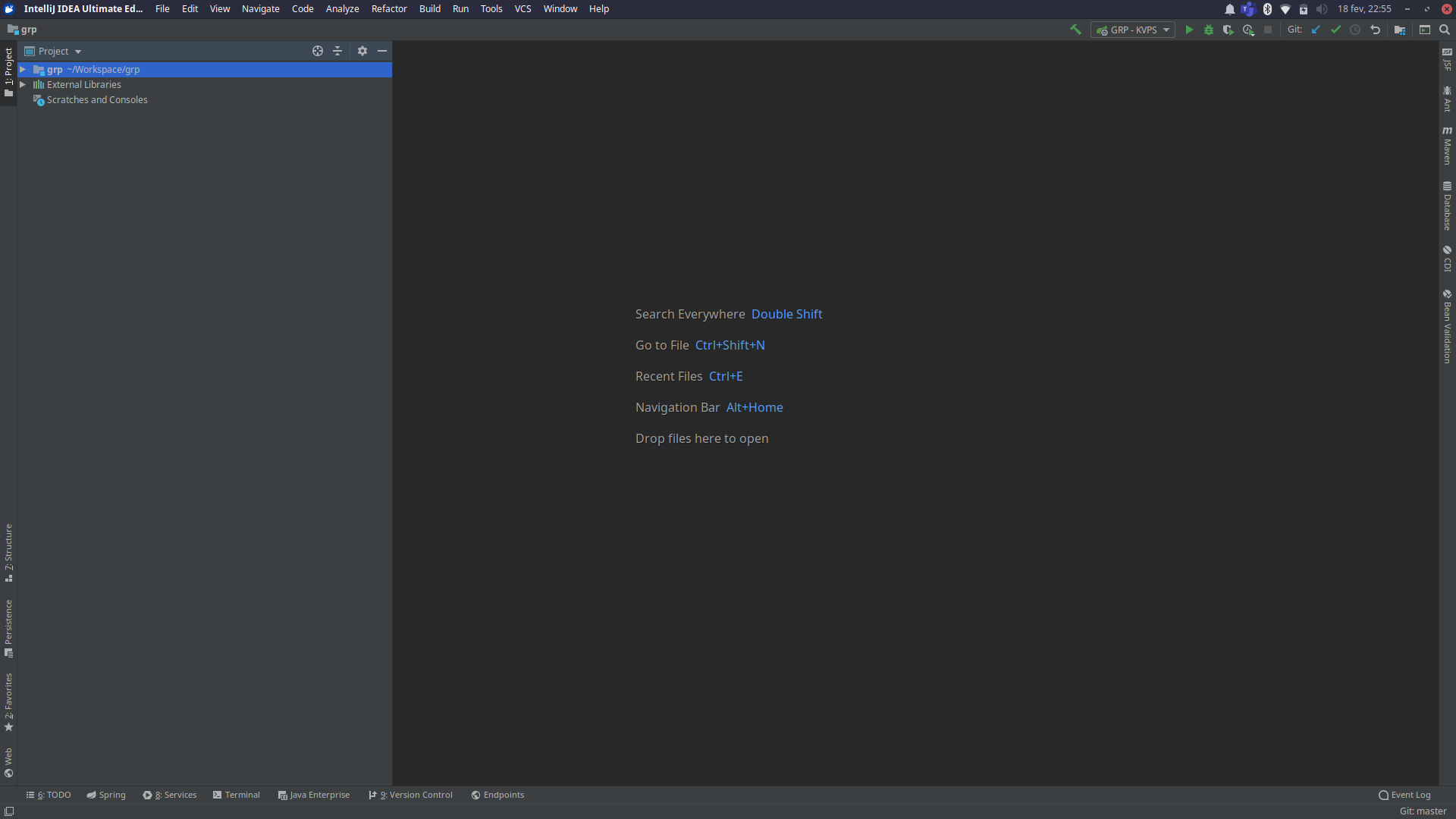Open the Java Enterprise bottom tab
1456x819 pixels.
point(314,795)
